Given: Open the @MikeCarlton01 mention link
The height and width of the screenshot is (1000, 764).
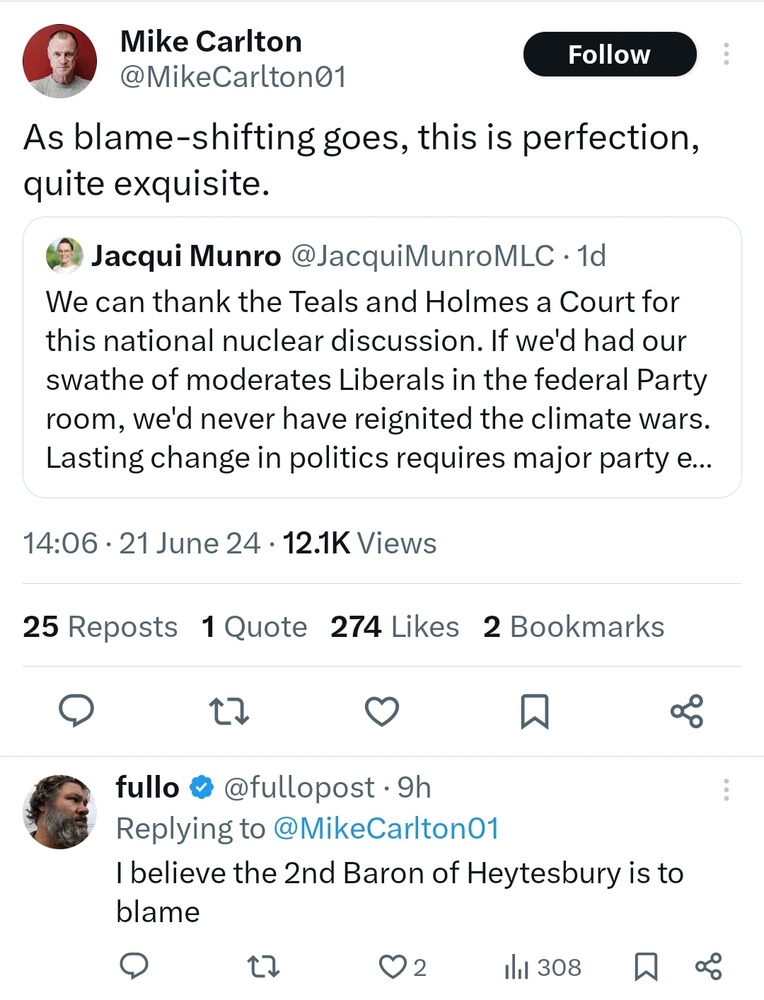Looking at the screenshot, I should click(x=383, y=828).
